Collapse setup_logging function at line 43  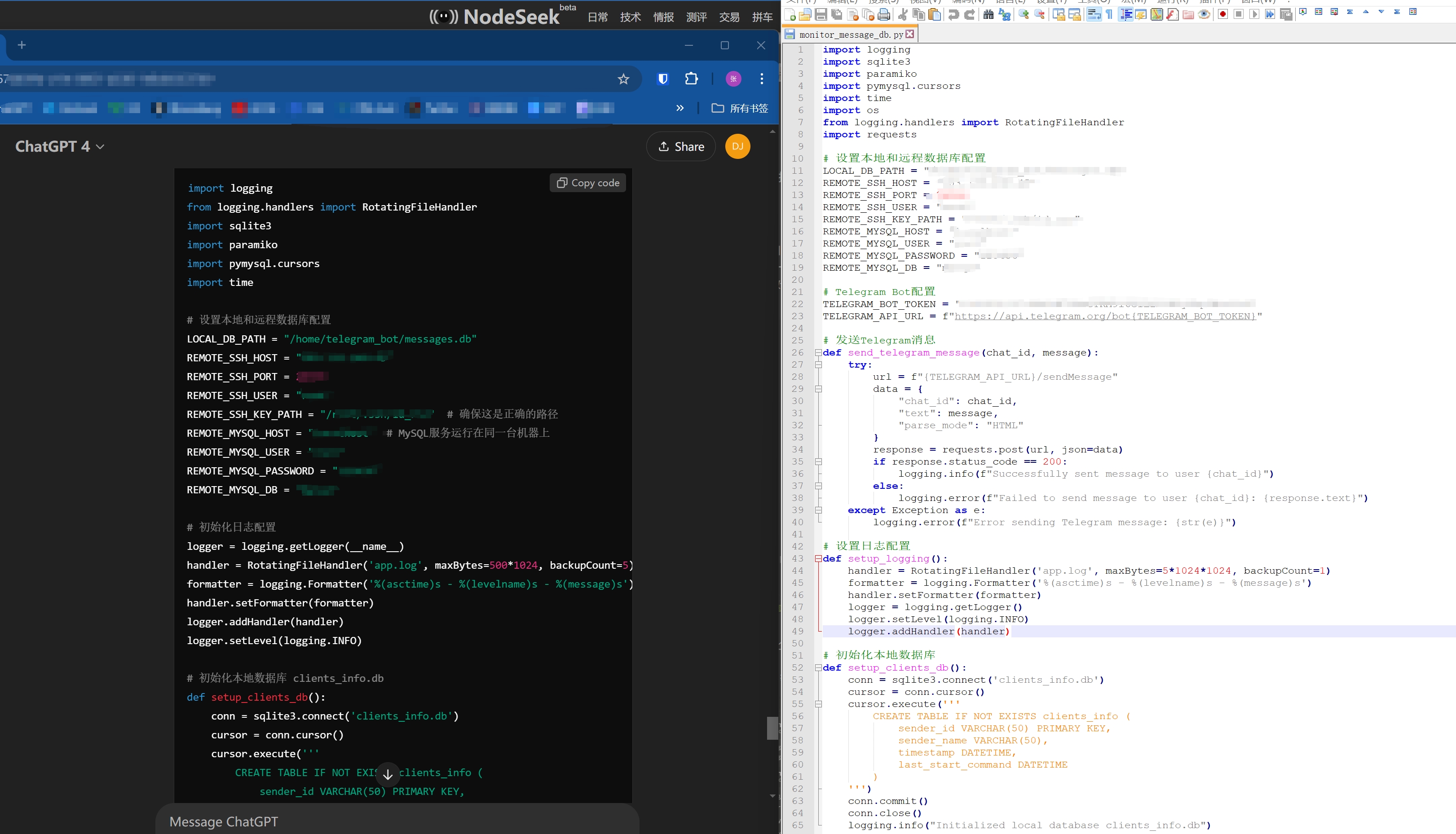[x=818, y=558]
